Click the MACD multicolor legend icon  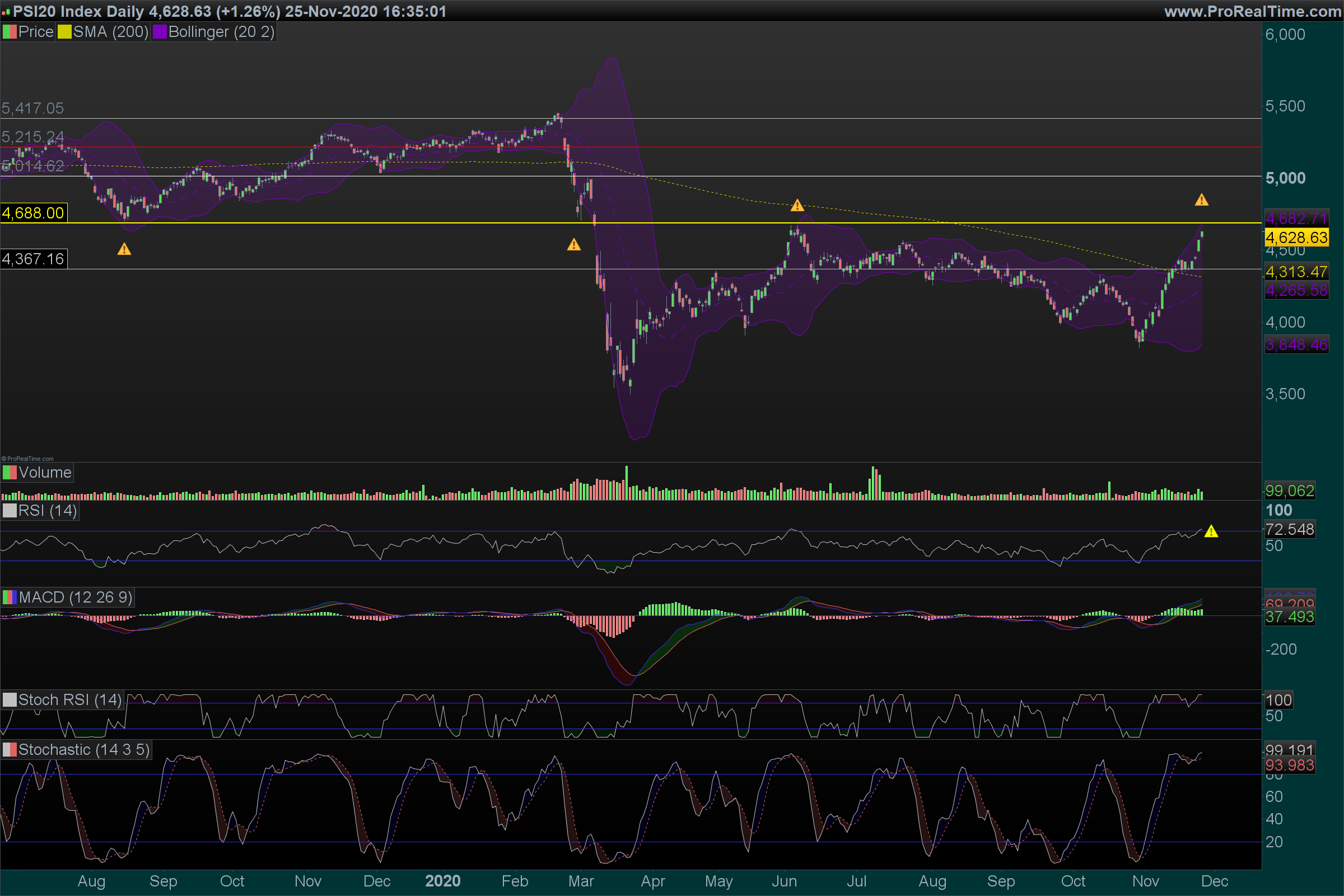click(9, 598)
